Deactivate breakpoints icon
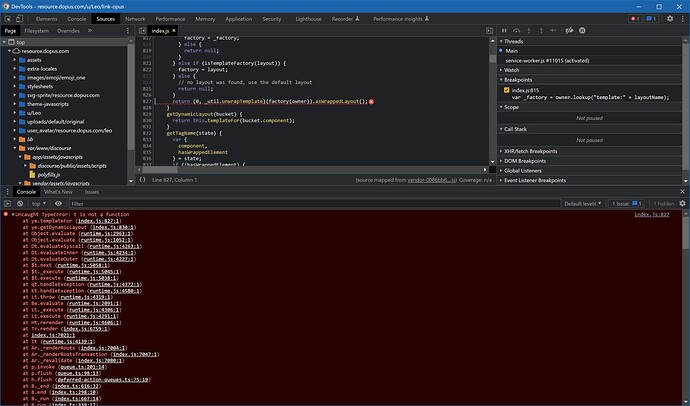The height and width of the screenshot is (406, 690). (569, 30)
